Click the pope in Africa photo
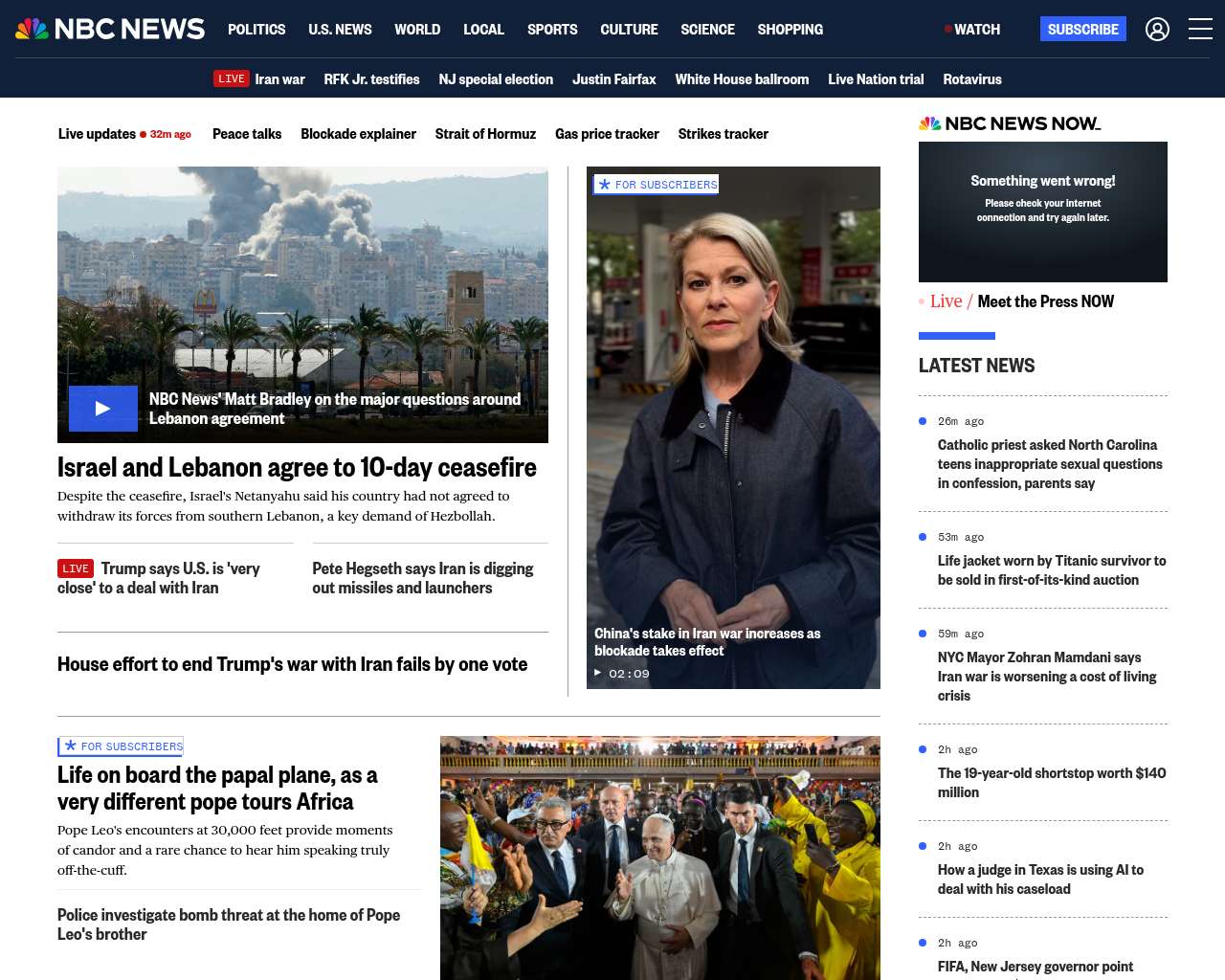Viewport: 1225px width, 980px height. pos(659,857)
